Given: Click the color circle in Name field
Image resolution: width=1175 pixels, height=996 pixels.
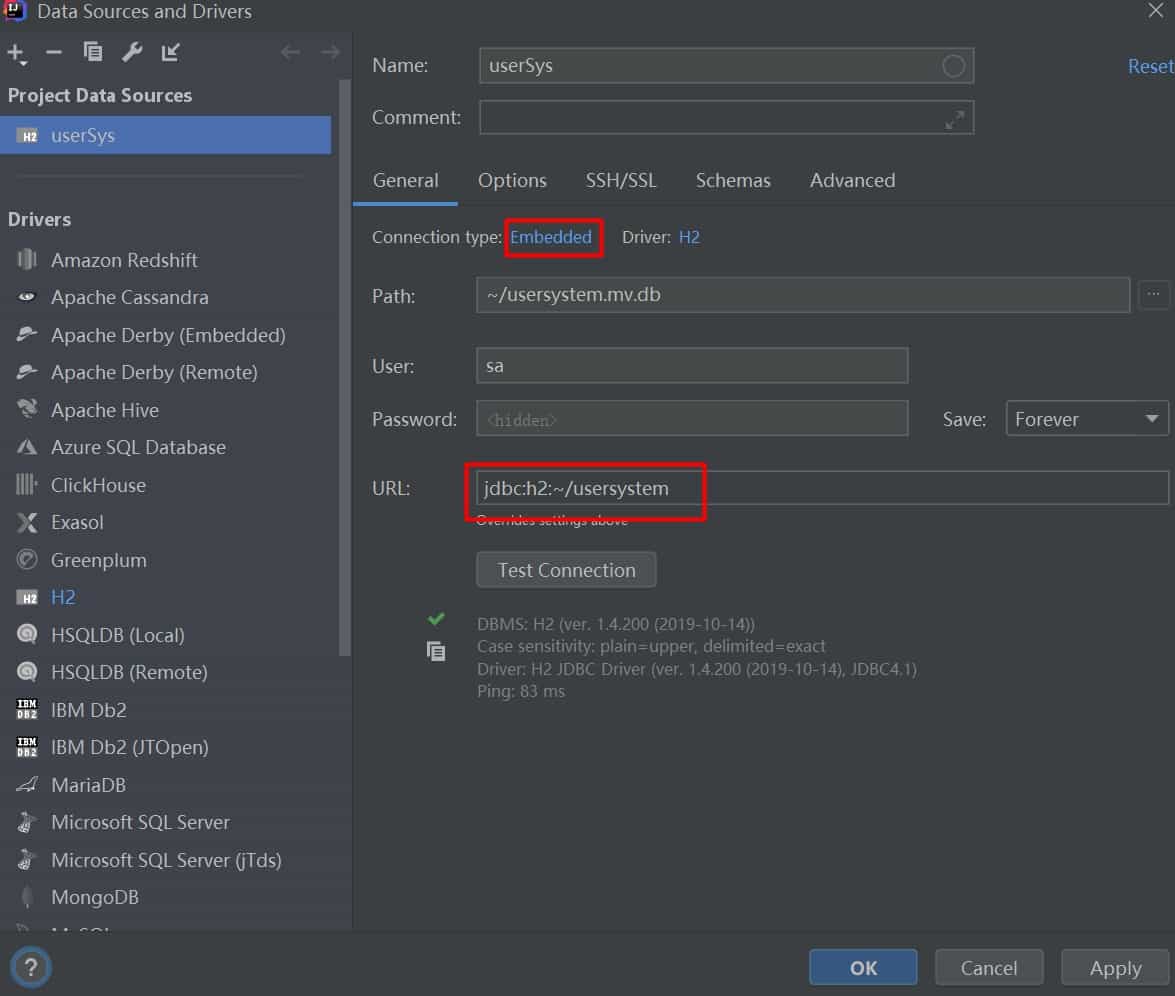Looking at the screenshot, I should click(953, 66).
